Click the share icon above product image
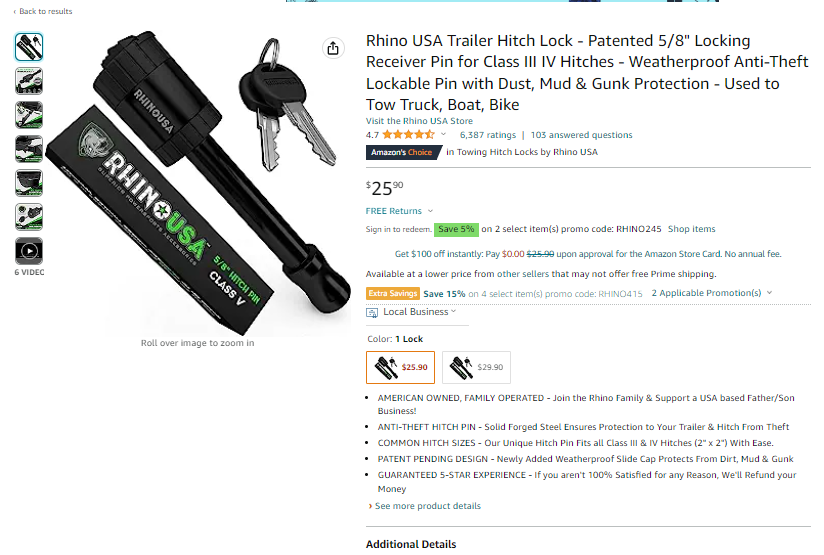The image size is (824, 555). [x=333, y=48]
